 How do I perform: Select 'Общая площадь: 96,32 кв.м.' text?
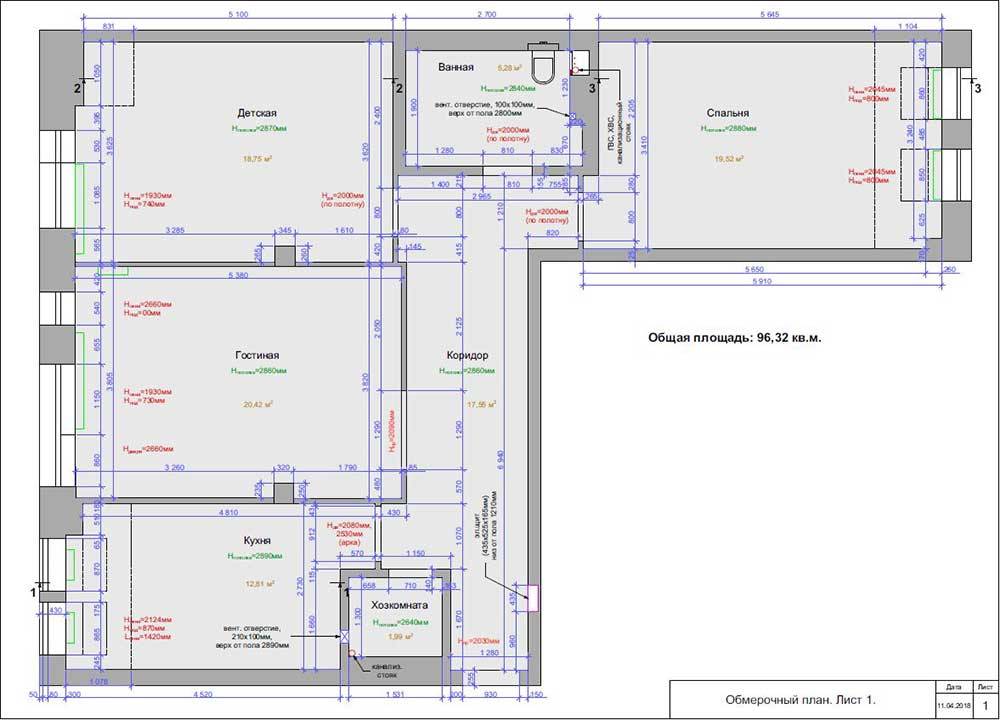coord(735,338)
